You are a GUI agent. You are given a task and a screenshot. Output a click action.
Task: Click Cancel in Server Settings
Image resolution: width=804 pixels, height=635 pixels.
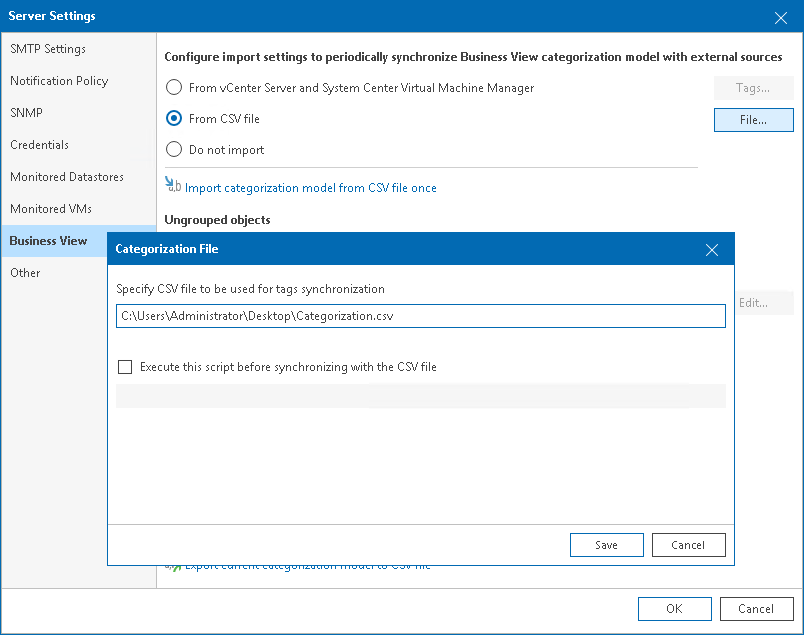[756, 609]
